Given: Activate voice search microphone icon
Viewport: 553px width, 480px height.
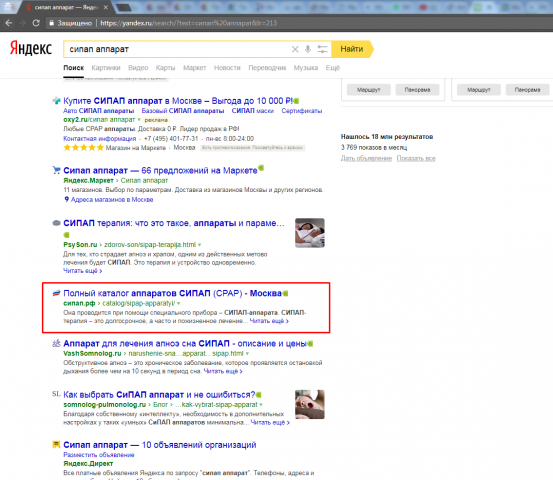Looking at the screenshot, I should [x=308, y=49].
